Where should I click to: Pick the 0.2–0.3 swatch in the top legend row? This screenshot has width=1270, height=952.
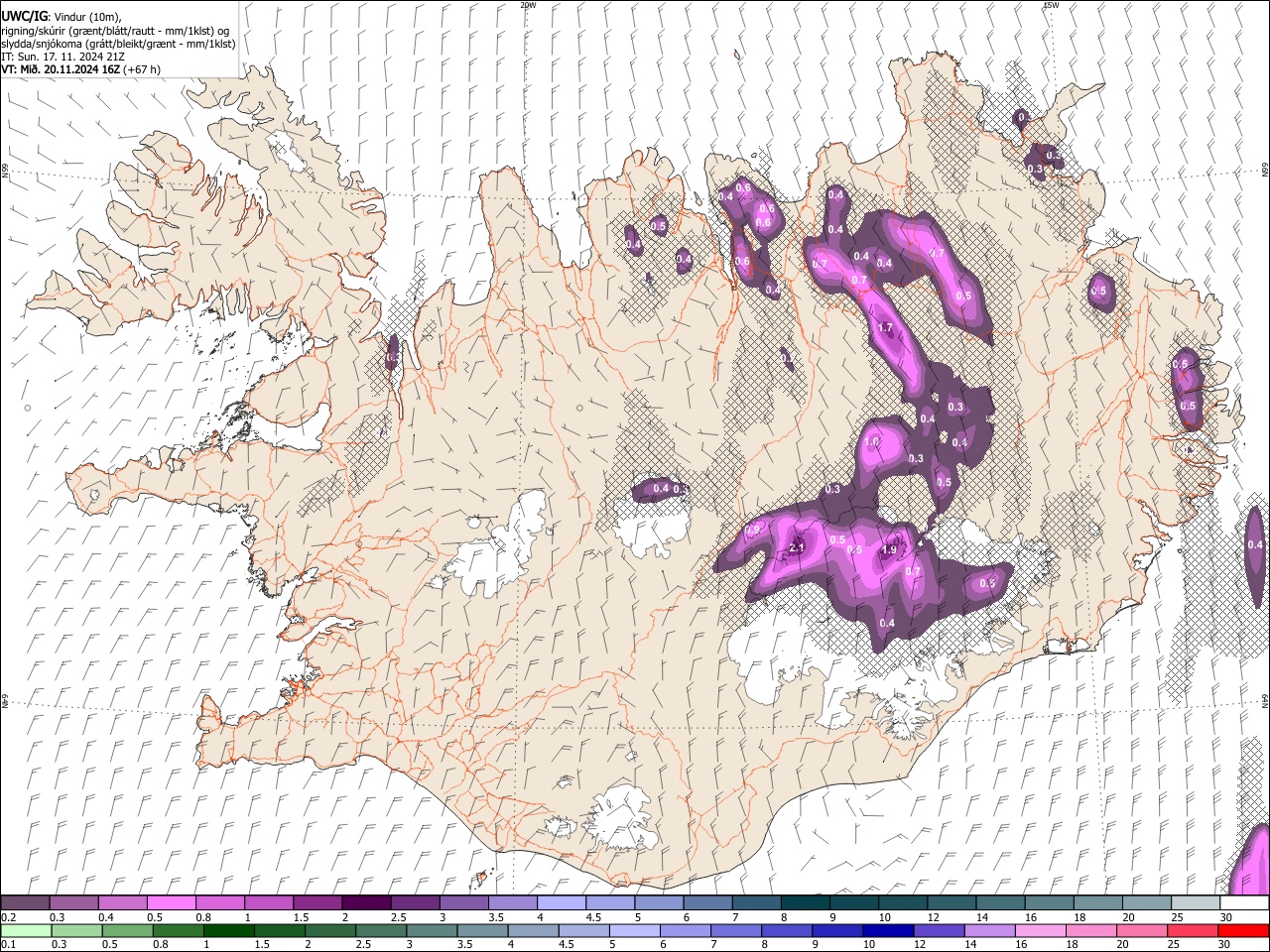click(25, 903)
